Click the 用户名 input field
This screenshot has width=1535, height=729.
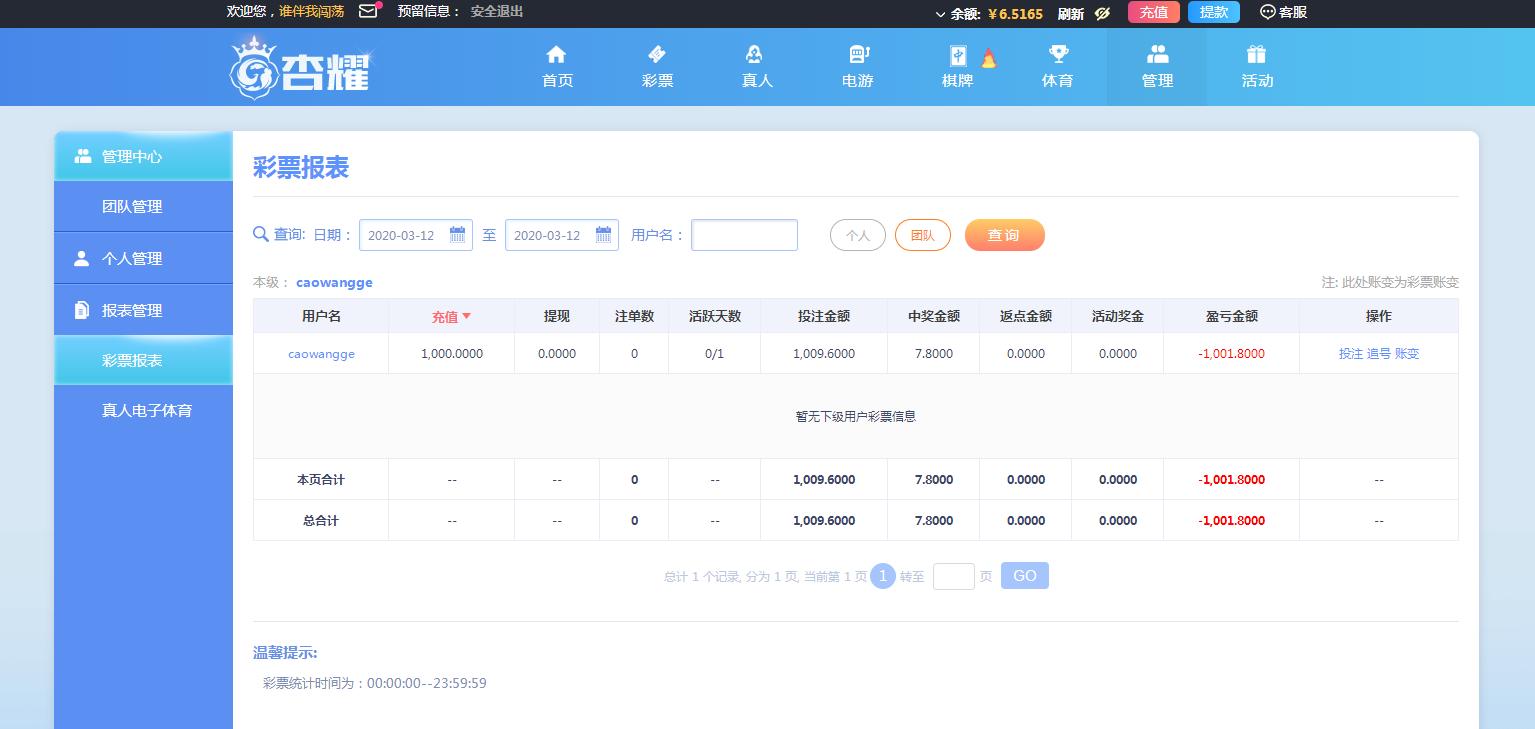point(744,235)
